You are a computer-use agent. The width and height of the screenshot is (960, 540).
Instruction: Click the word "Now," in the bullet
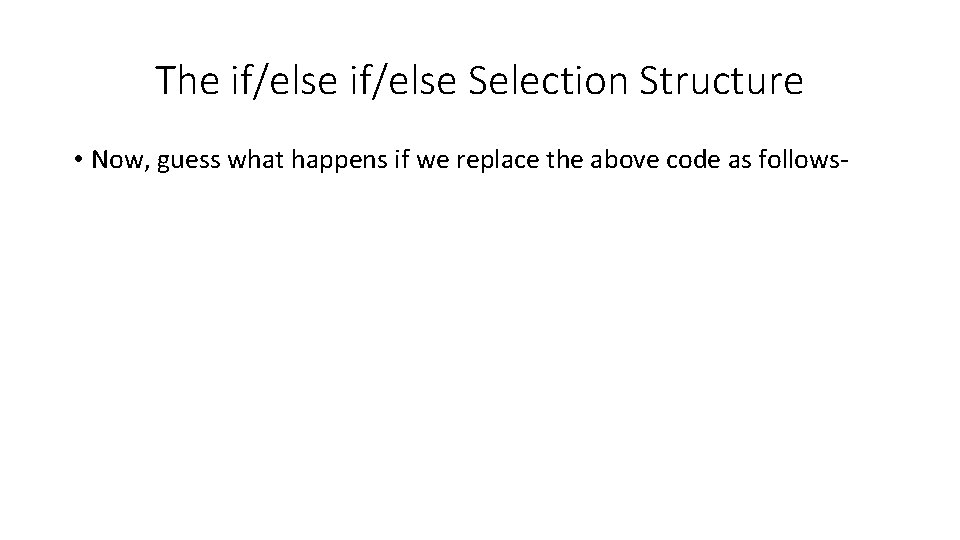click(x=116, y=161)
